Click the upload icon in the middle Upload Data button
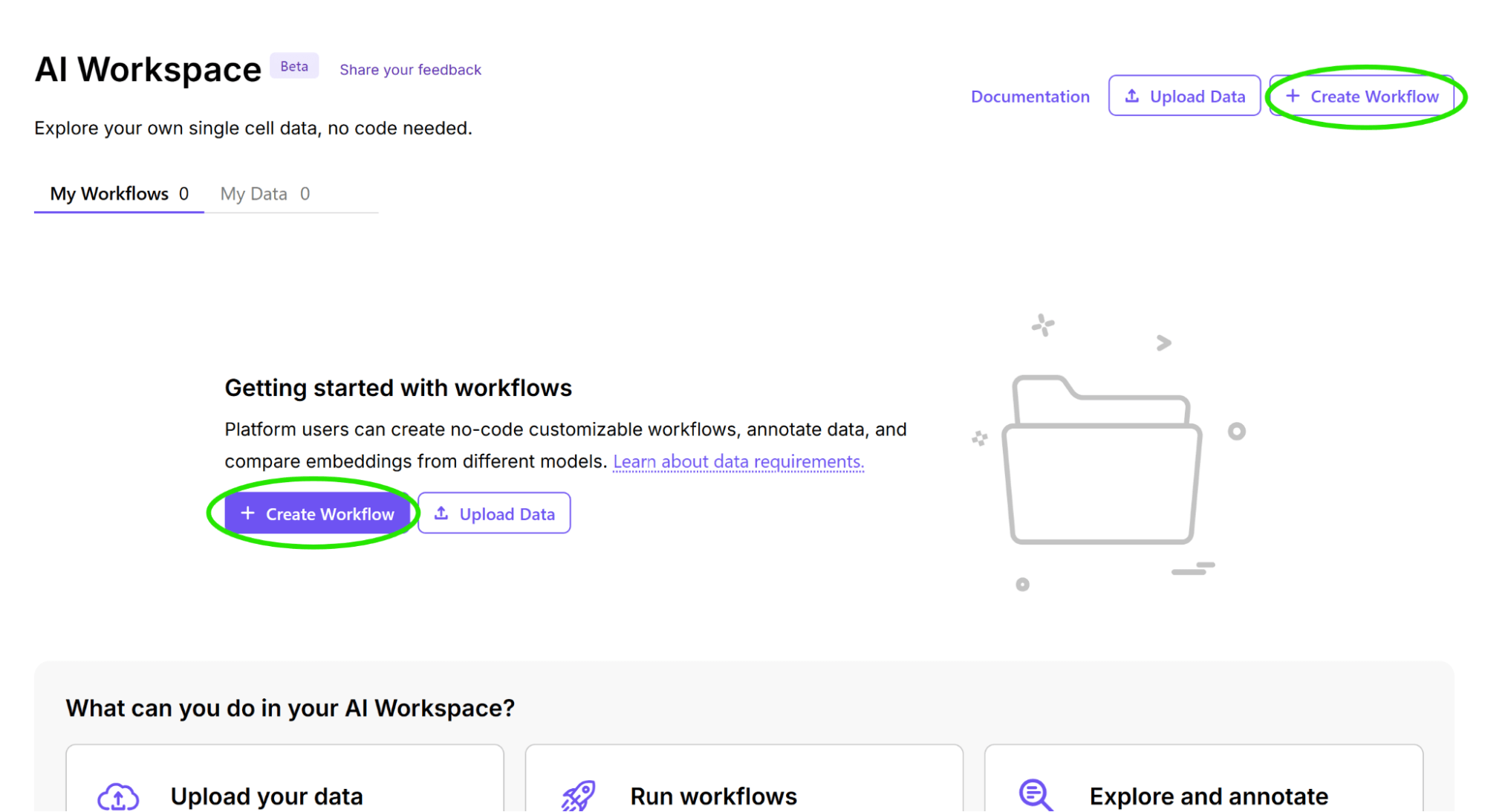The width and height of the screenshot is (1485, 812). click(x=443, y=513)
